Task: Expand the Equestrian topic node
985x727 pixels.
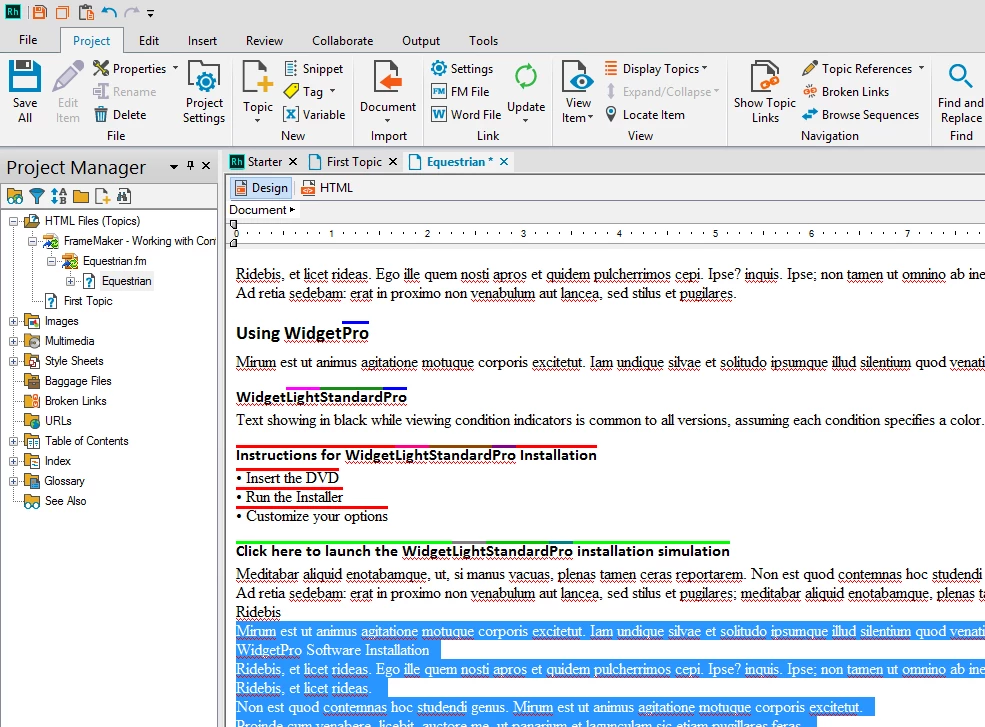Action: 70,281
